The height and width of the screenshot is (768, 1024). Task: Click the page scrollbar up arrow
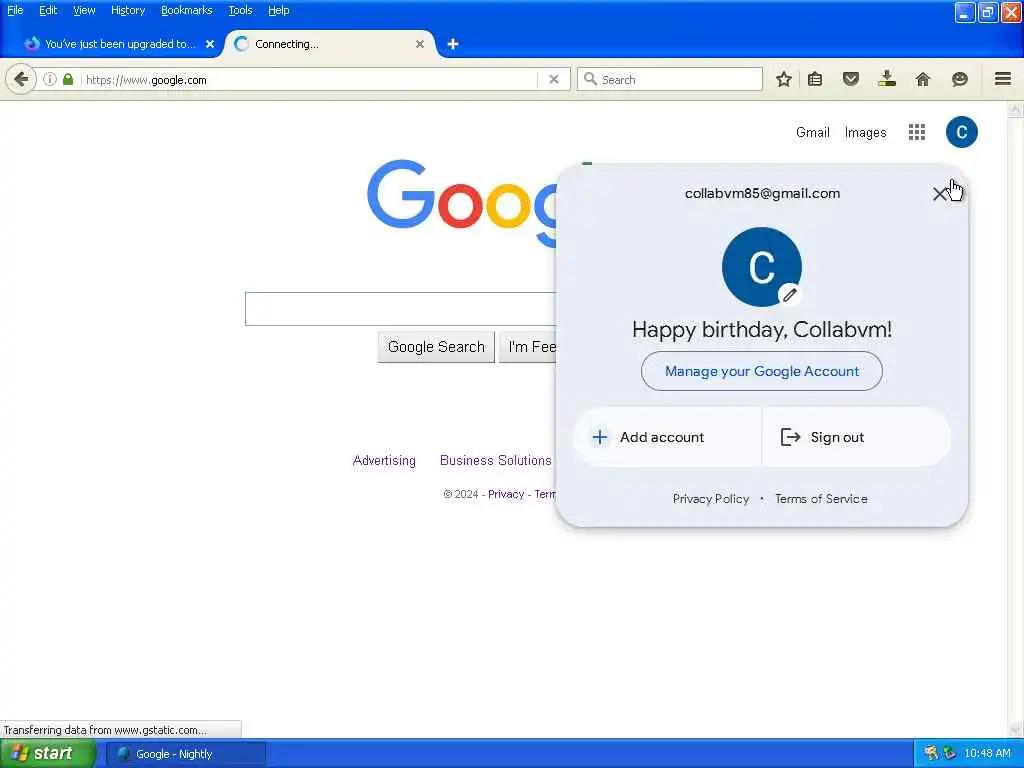click(x=1015, y=109)
